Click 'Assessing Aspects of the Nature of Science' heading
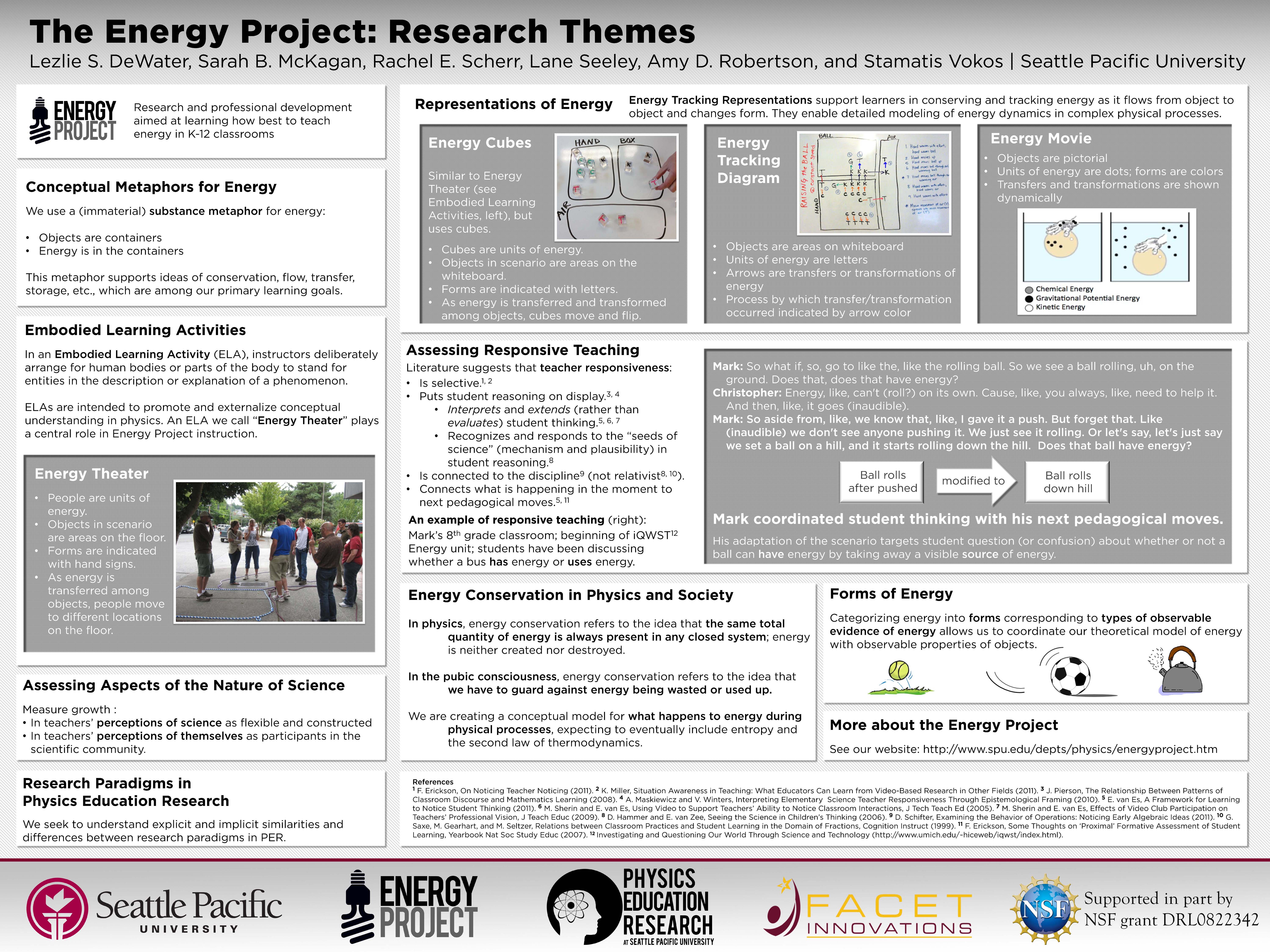Screen dimensions: 1270x952 pos(184,685)
